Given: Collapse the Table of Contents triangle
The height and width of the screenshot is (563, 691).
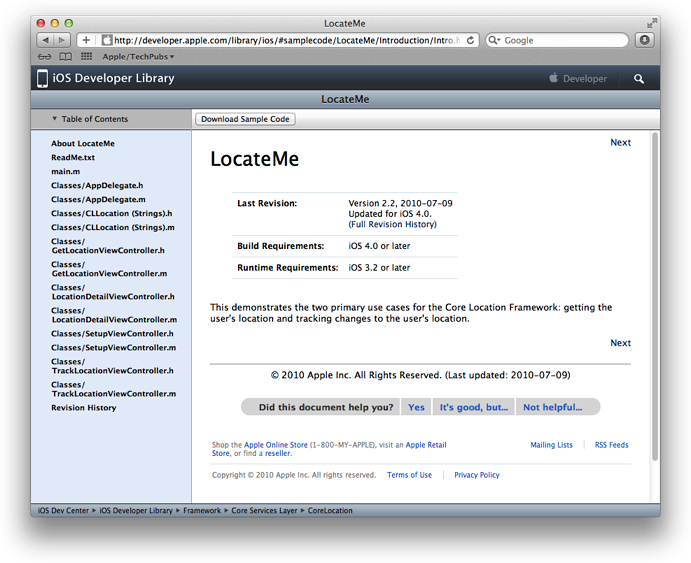Looking at the screenshot, I should 55,119.
